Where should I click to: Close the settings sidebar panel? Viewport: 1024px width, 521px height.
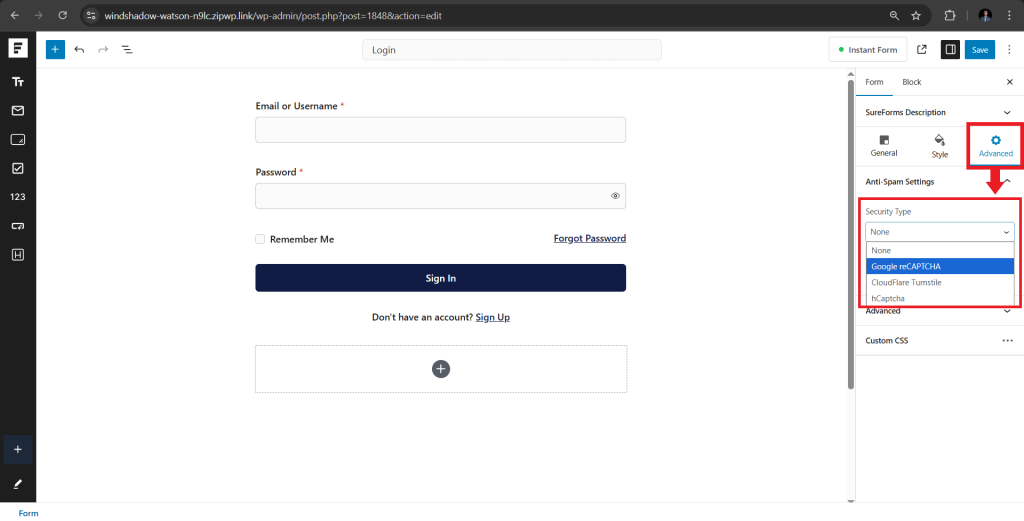(x=1009, y=82)
